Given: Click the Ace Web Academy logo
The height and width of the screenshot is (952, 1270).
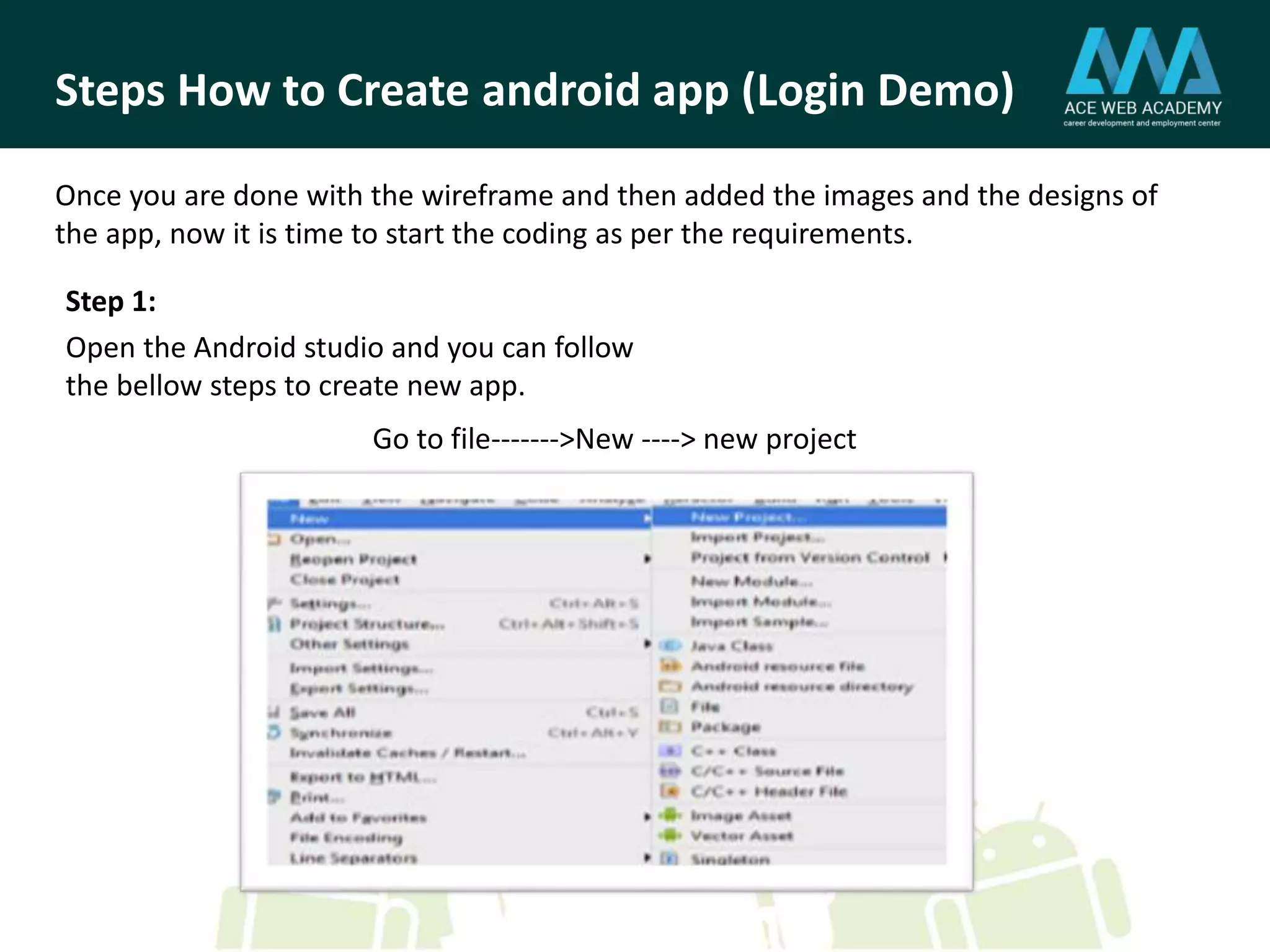Looking at the screenshot, I should pyautogui.click(x=1143, y=76).
